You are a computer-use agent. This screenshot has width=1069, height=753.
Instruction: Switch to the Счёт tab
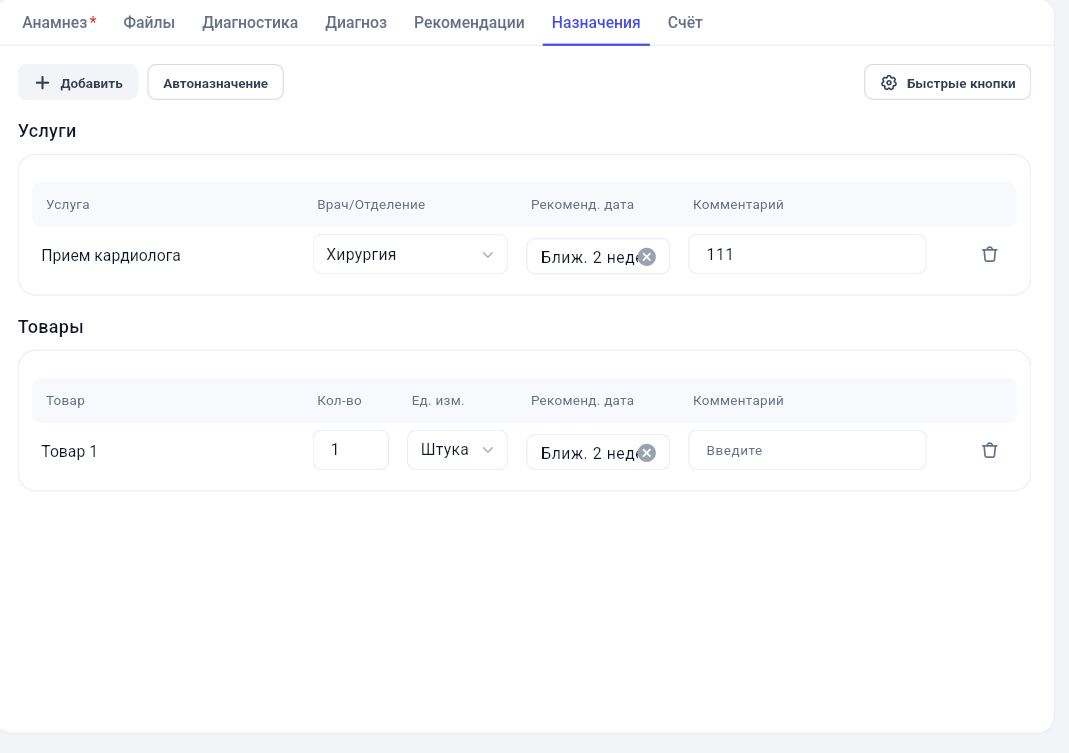point(685,23)
